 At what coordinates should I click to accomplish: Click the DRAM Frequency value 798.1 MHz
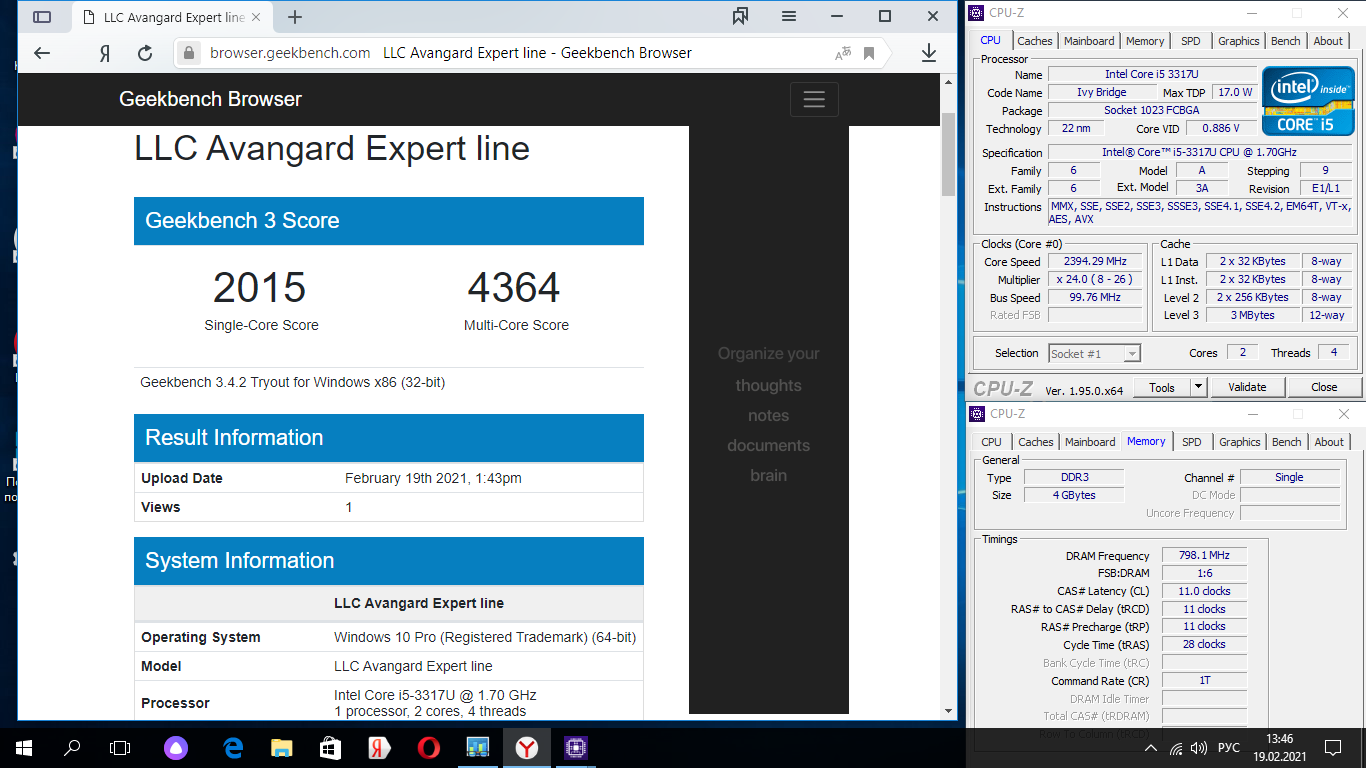[1204, 555]
